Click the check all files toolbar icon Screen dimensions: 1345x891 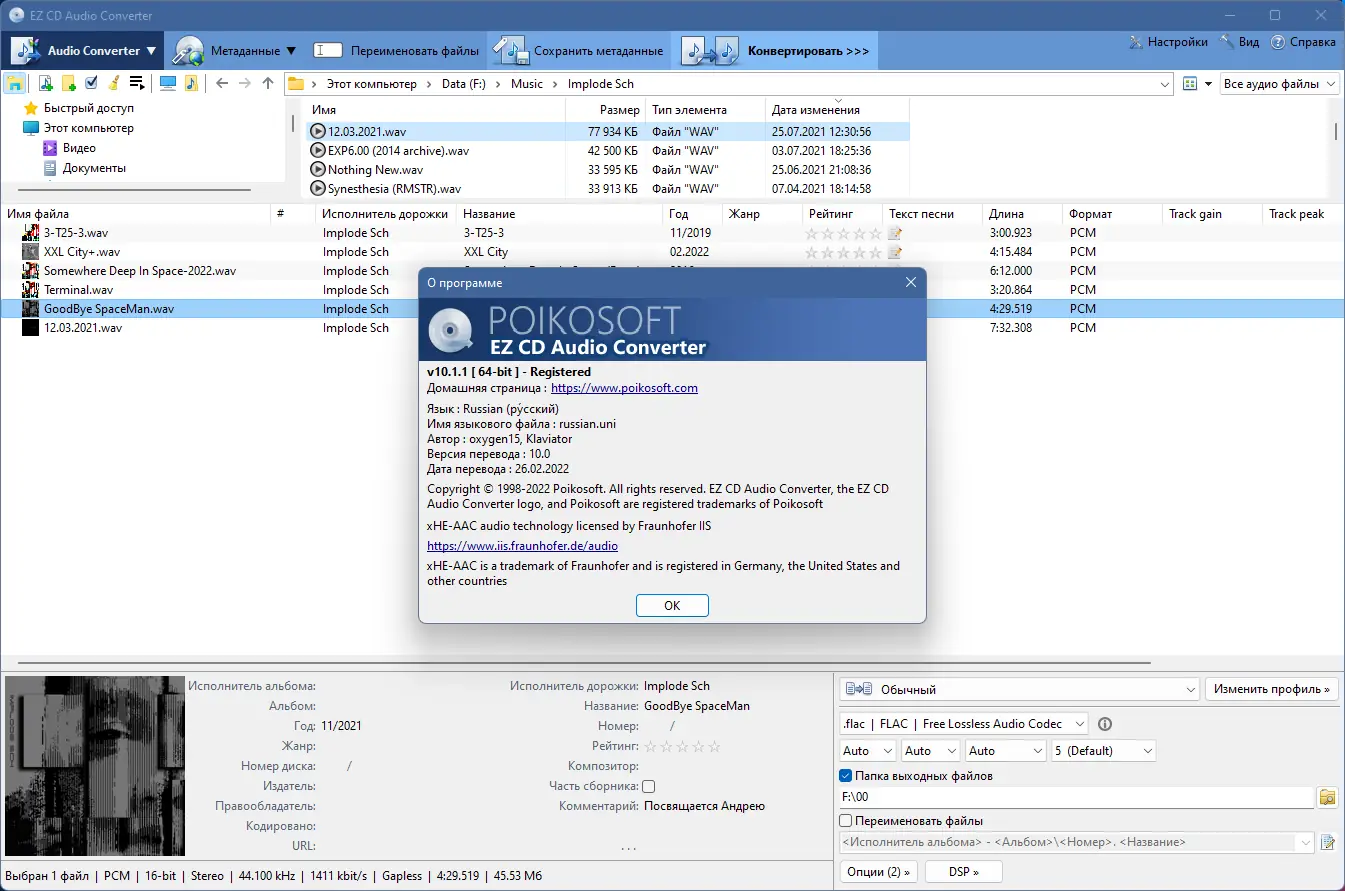coord(91,83)
